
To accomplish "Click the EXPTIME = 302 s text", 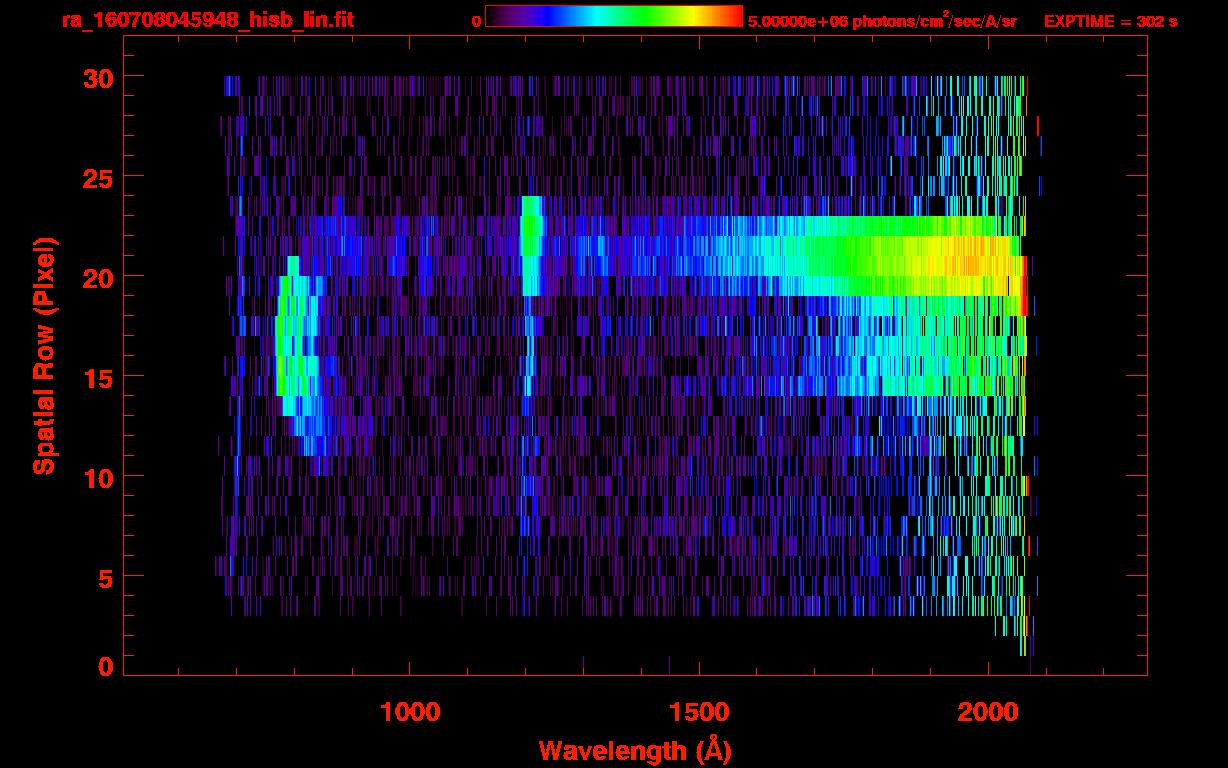I will pos(1110,21).
